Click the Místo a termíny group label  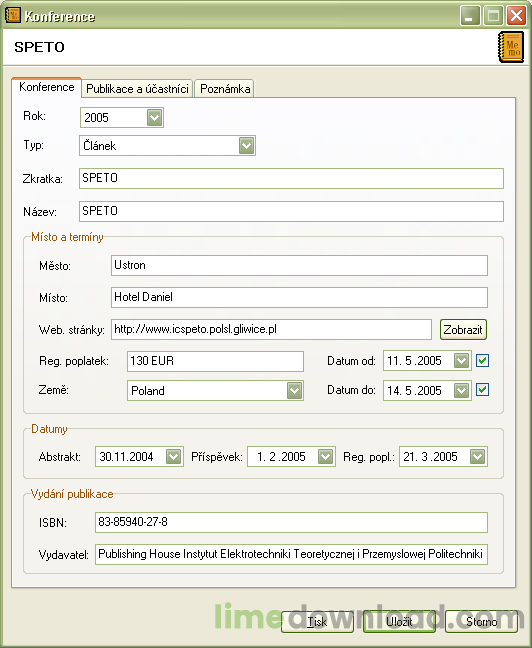point(67,237)
